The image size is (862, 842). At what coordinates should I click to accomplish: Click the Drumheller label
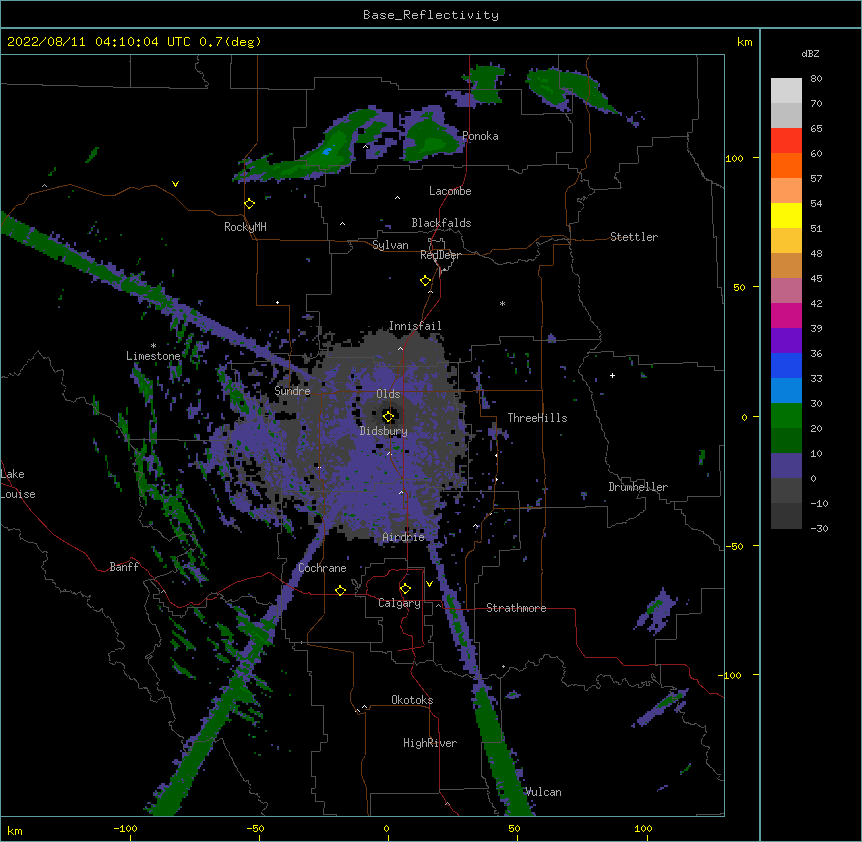(x=638, y=487)
